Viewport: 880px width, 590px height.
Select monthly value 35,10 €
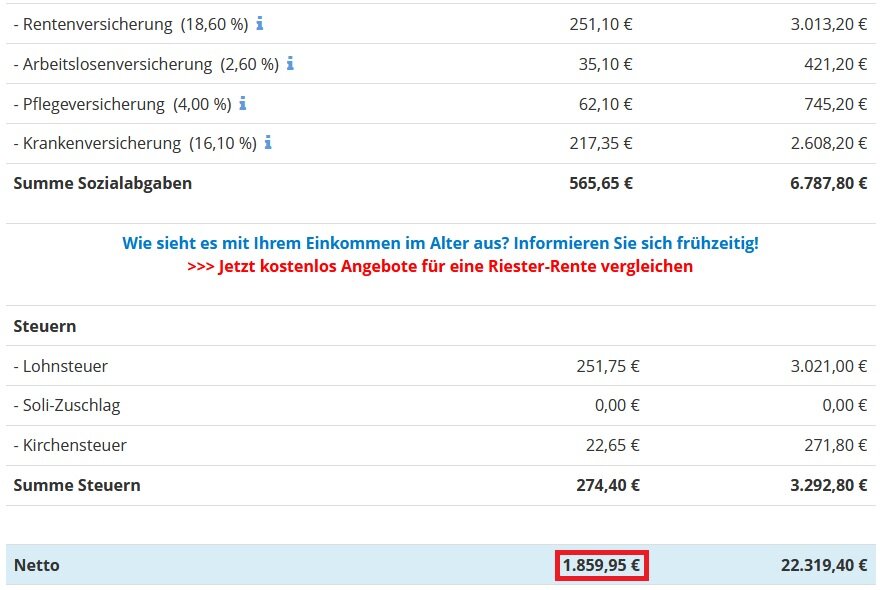pos(605,64)
